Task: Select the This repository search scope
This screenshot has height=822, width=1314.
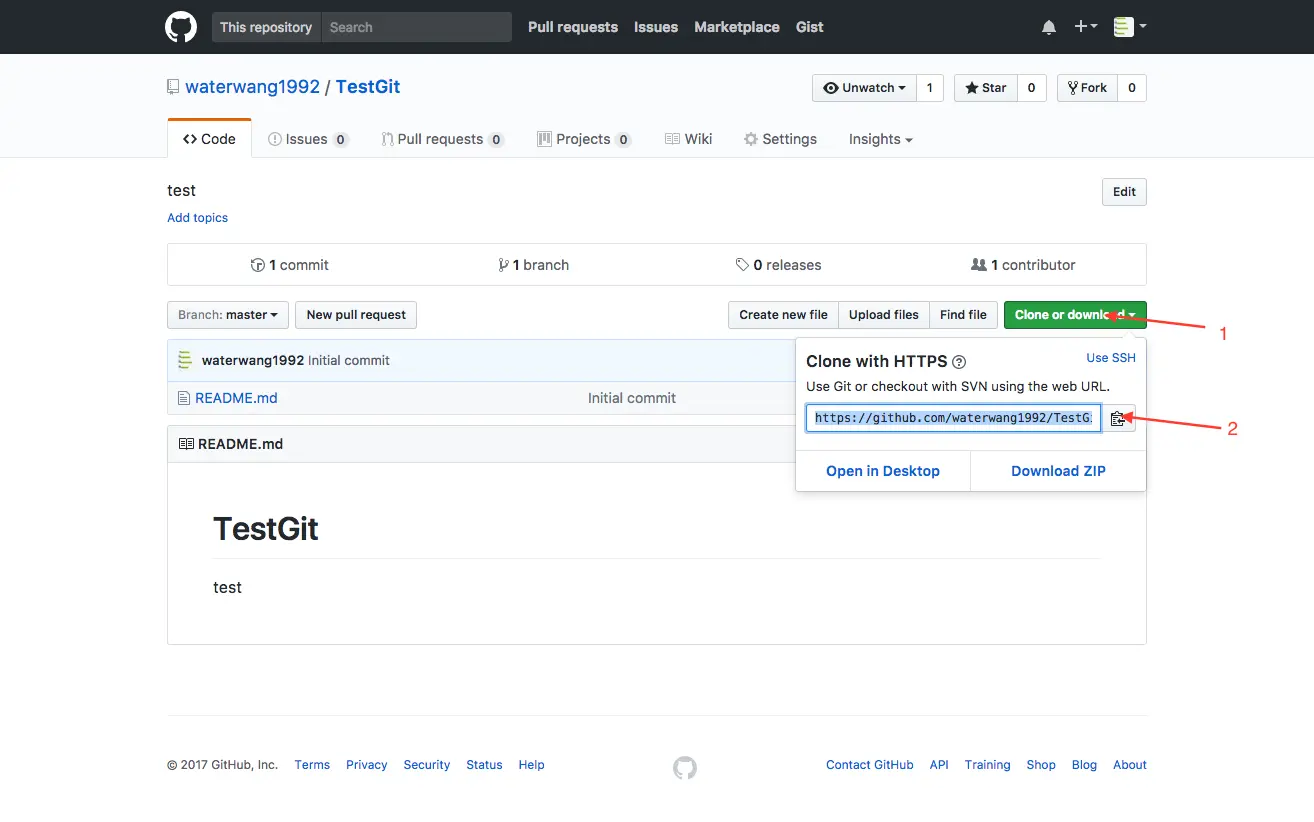Action: pos(266,27)
